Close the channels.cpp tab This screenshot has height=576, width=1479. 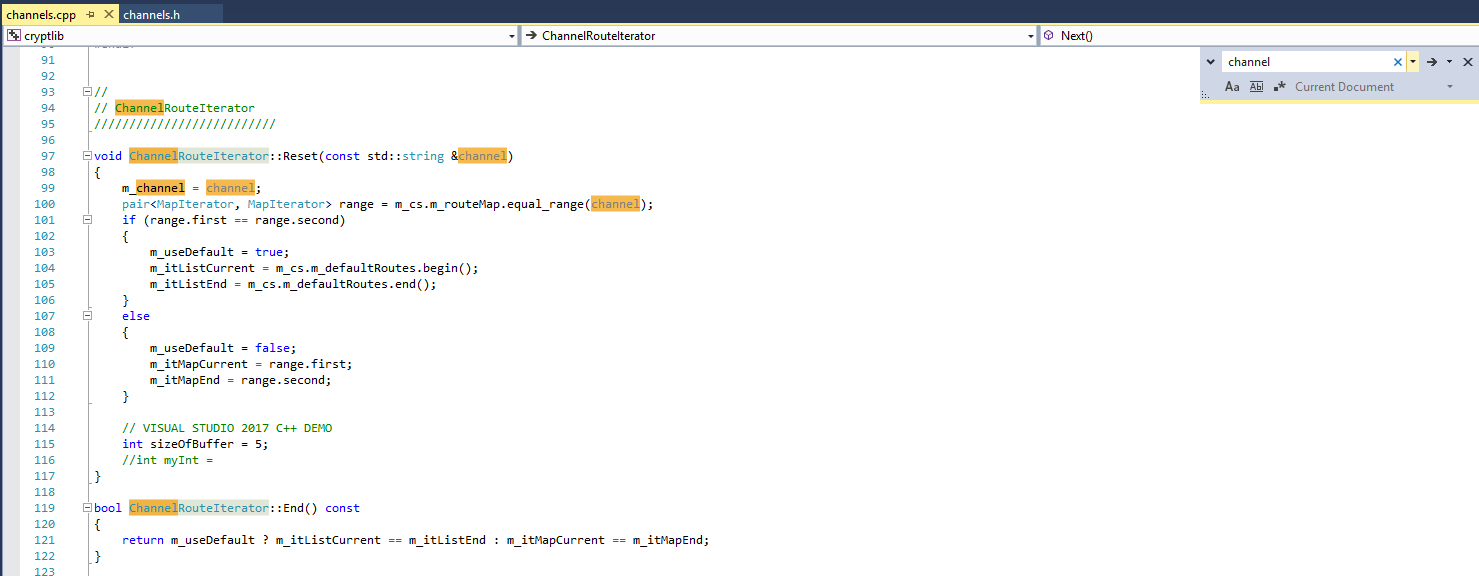(108, 15)
